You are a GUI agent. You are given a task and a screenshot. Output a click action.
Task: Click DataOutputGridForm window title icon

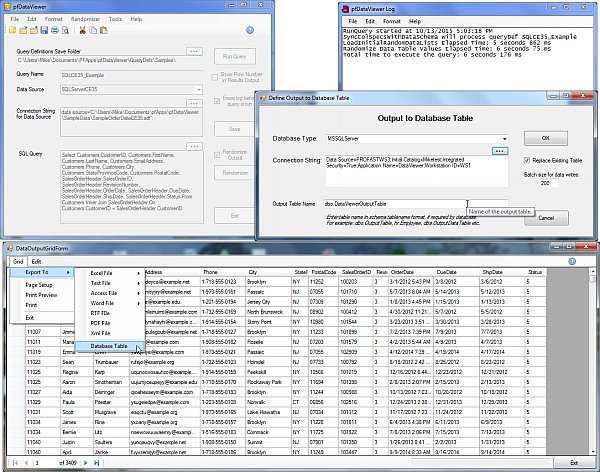click(x=10, y=248)
